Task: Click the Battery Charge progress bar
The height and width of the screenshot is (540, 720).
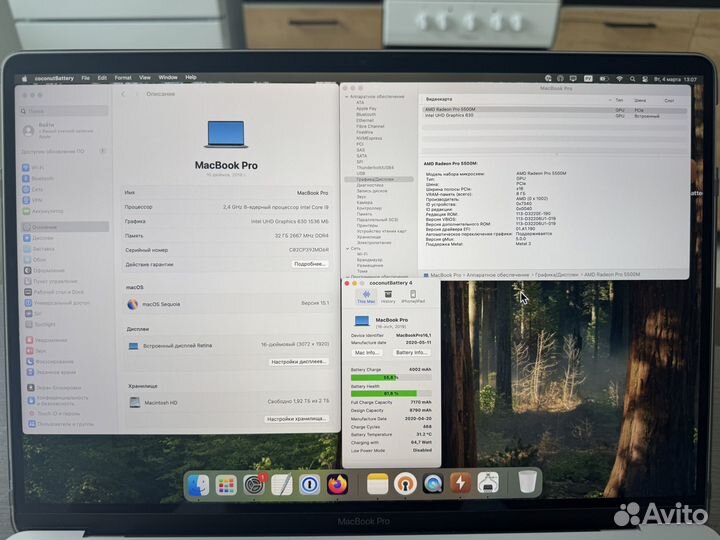Action: (x=391, y=377)
